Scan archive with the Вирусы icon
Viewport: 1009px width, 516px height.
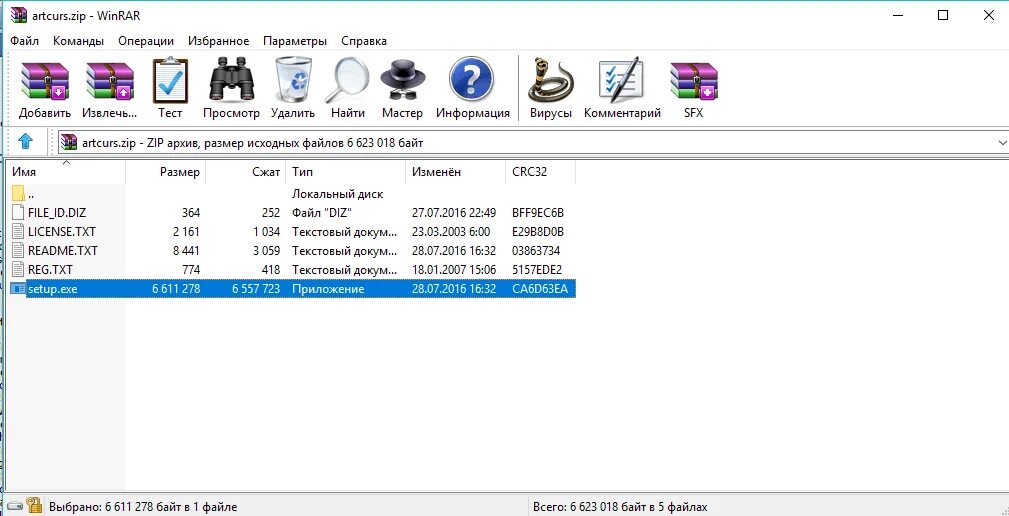pos(551,80)
